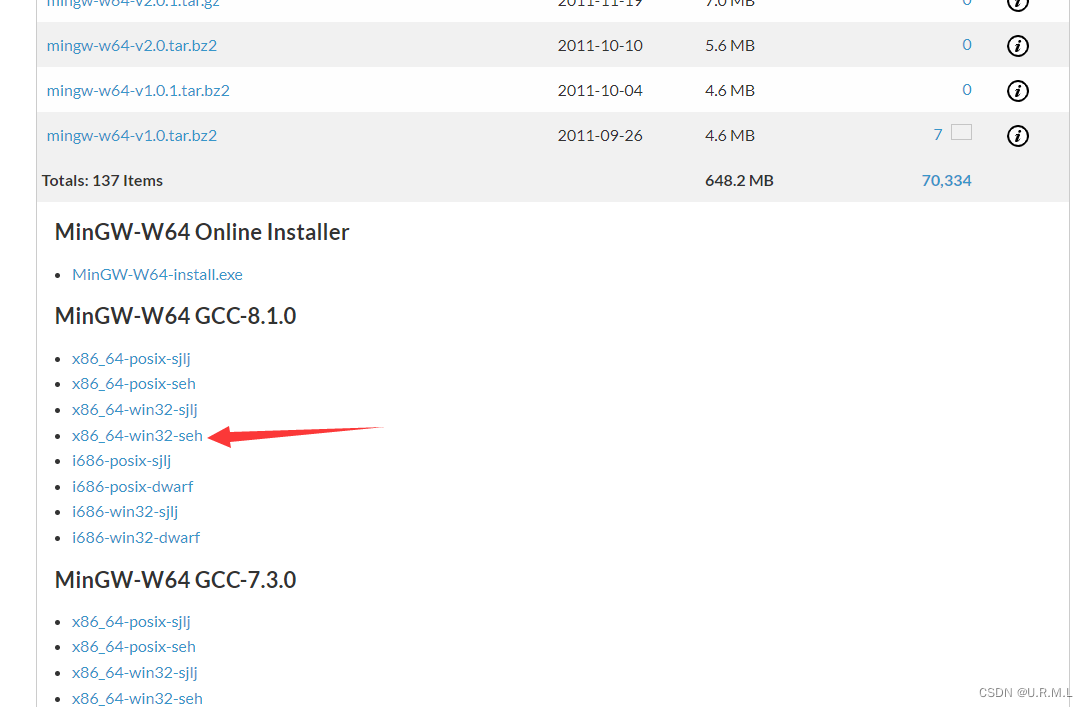The image size is (1088, 707).
Task: Open total downloads 70,334 link
Action: coord(946,180)
